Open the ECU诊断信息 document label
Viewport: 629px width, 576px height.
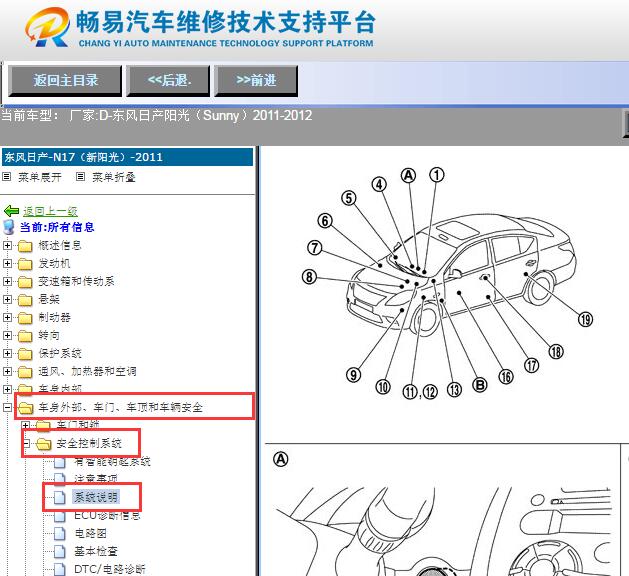click(x=107, y=516)
